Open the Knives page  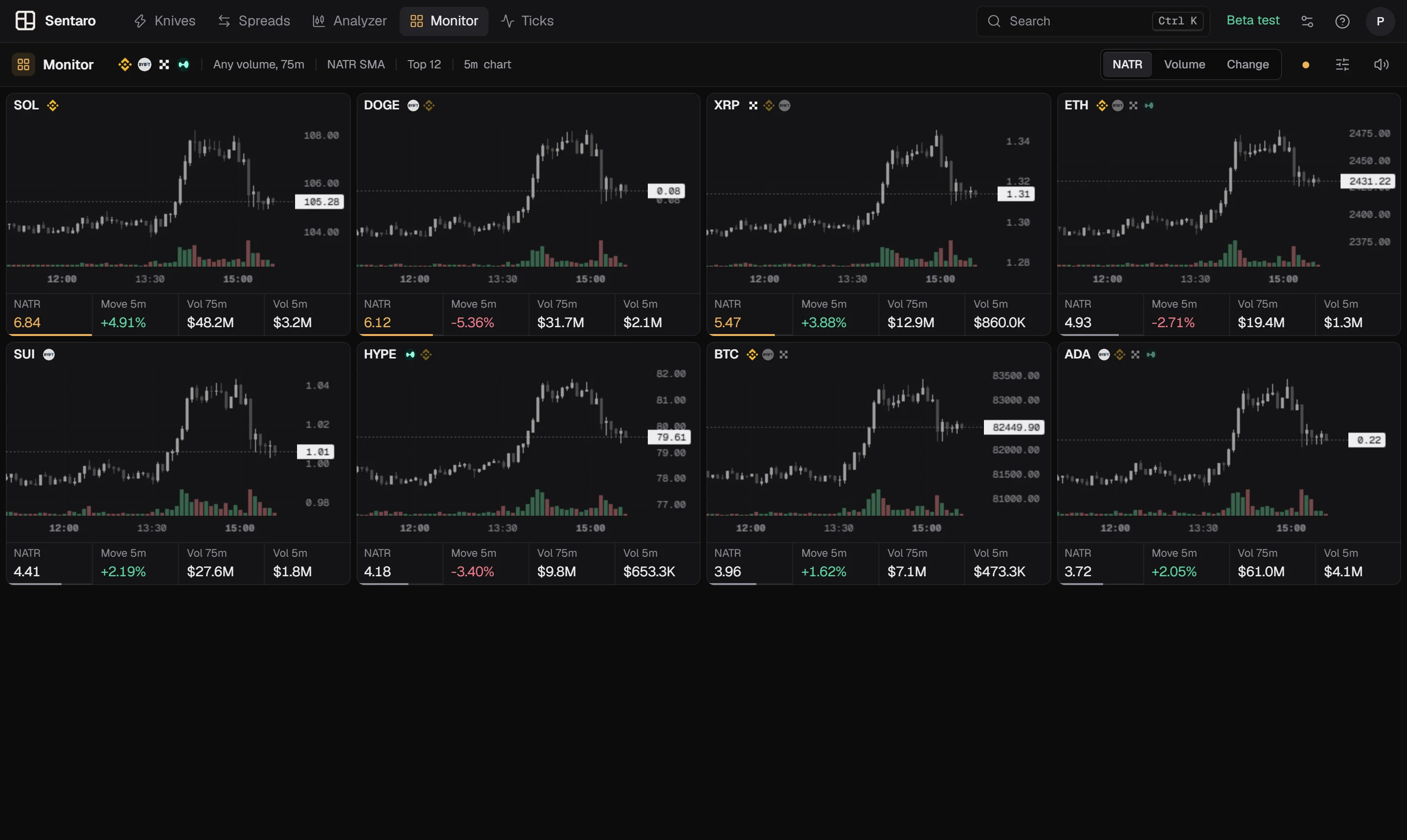pos(165,21)
